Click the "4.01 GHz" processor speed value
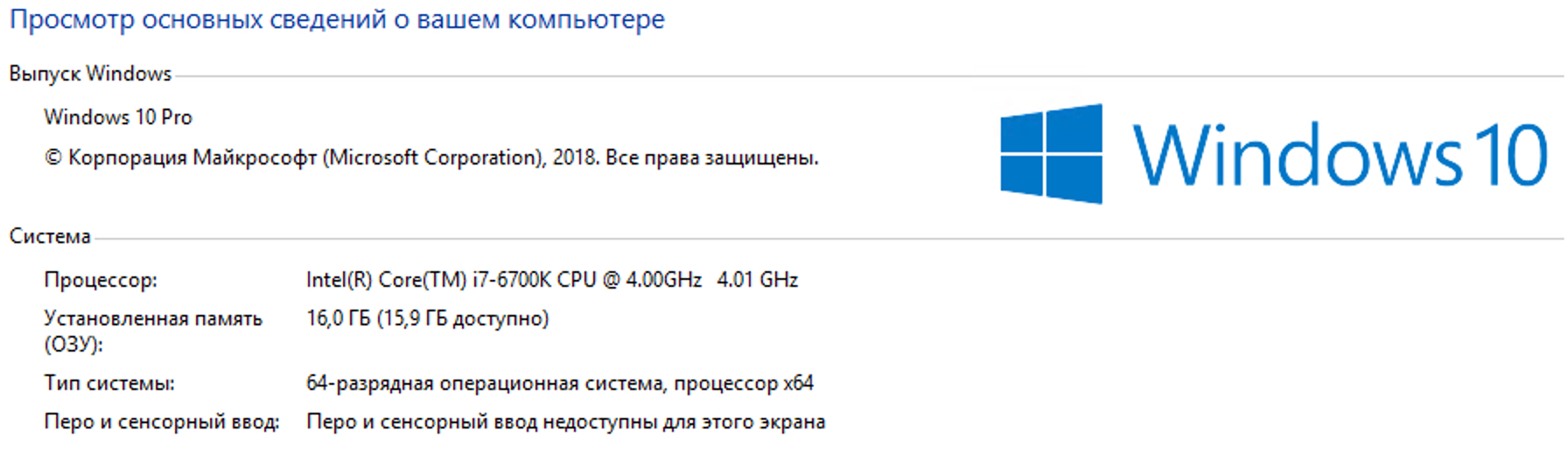 coord(758,280)
